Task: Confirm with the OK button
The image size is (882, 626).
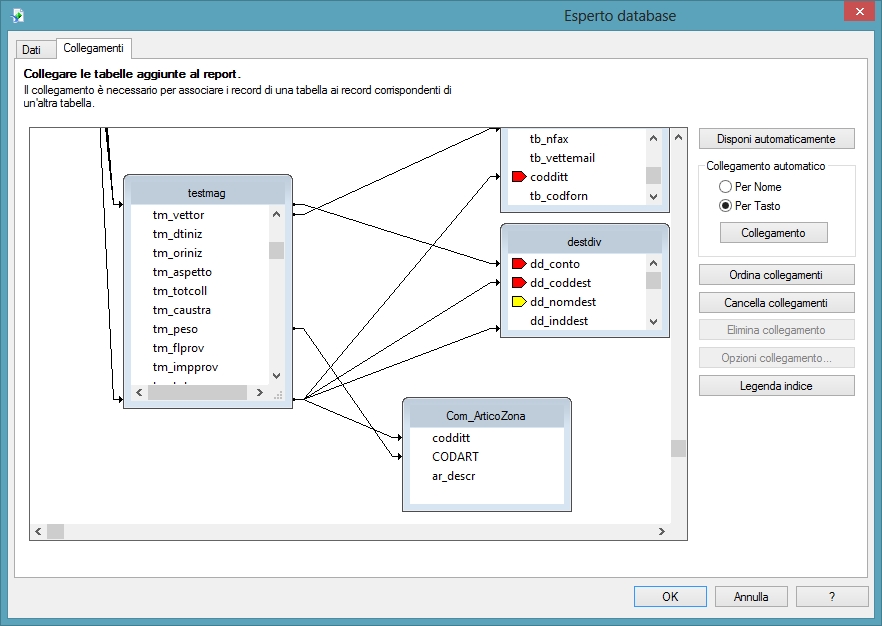Action: click(670, 597)
